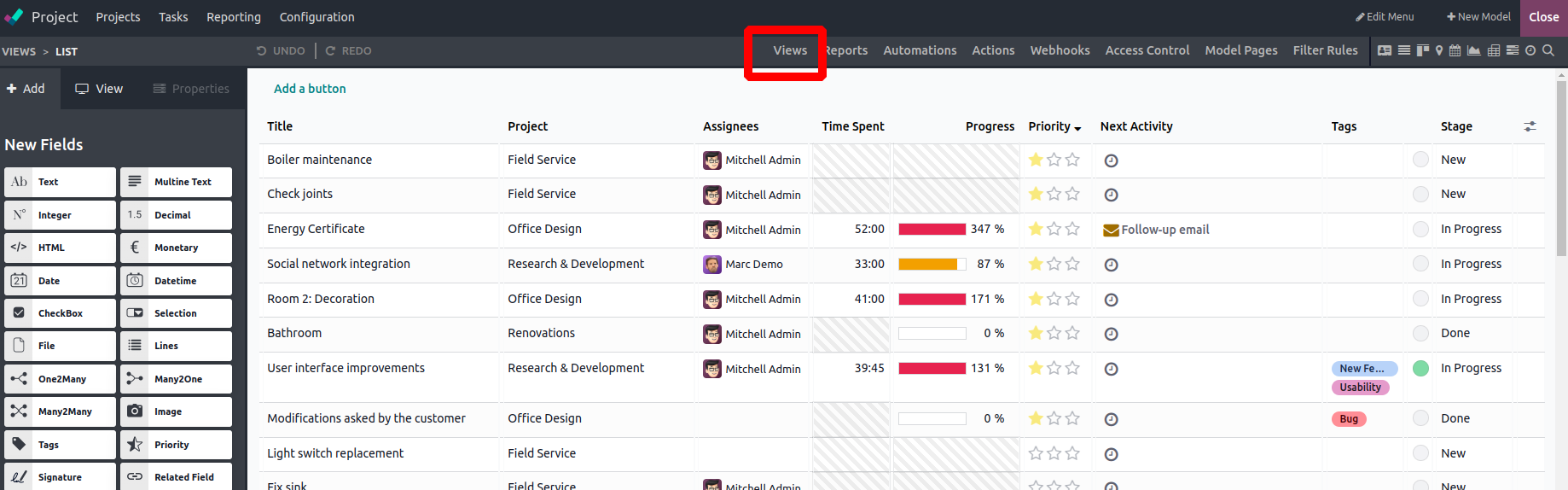Click the activity clock for Boiler maintenance
This screenshot has height=490, width=1568.
tap(1111, 160)
